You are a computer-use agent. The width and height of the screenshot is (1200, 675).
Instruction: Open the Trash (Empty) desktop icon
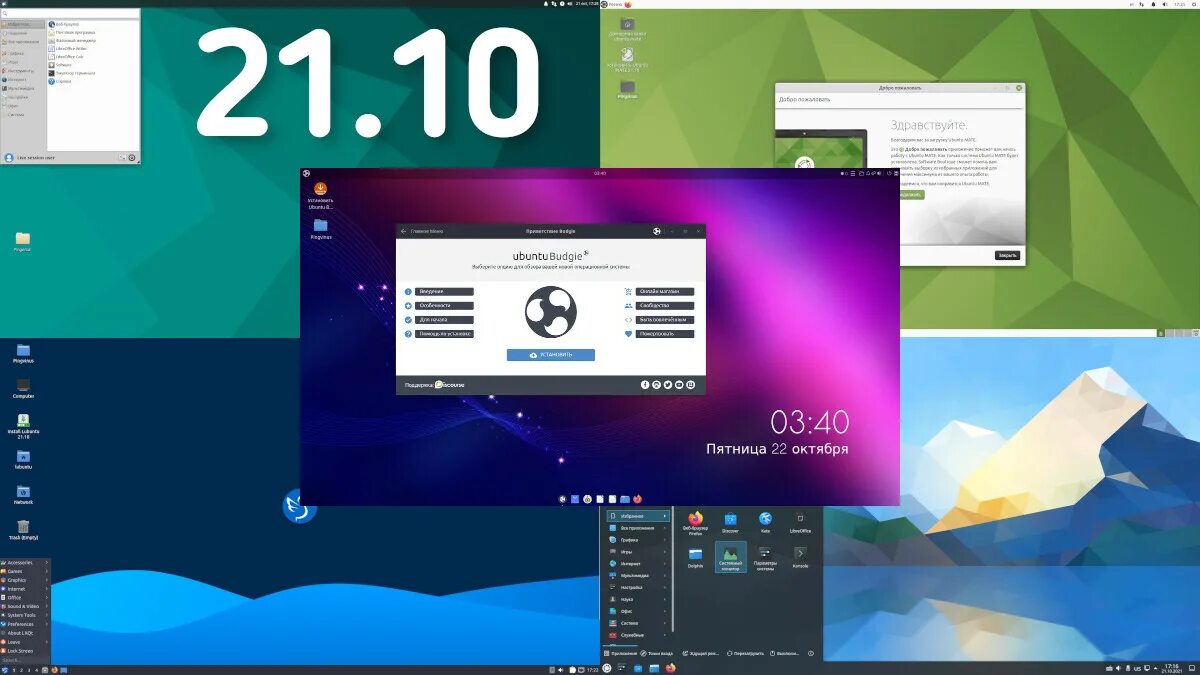tap(23, 530)
